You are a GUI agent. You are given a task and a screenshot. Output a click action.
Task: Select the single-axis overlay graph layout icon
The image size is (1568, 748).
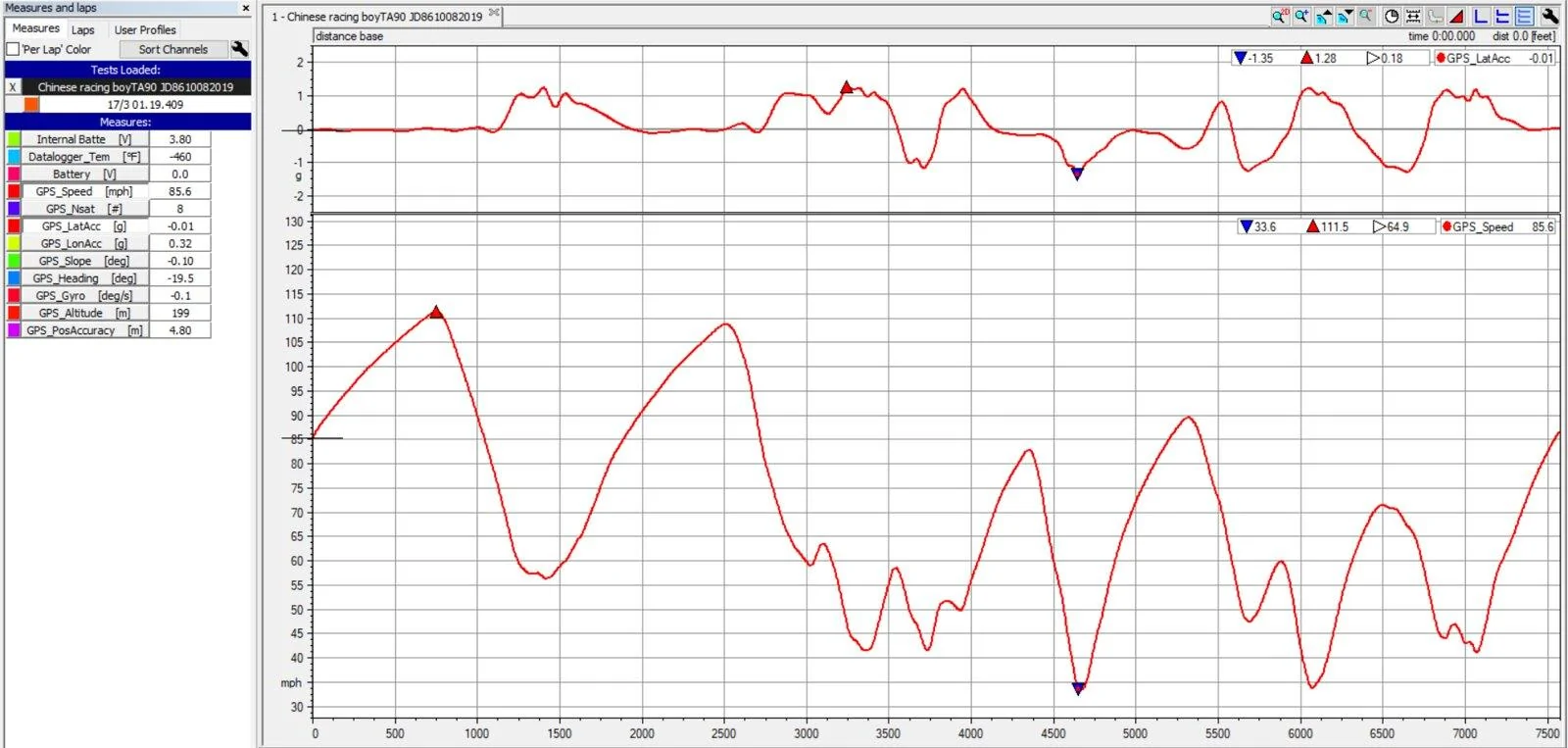(1481, 16)
